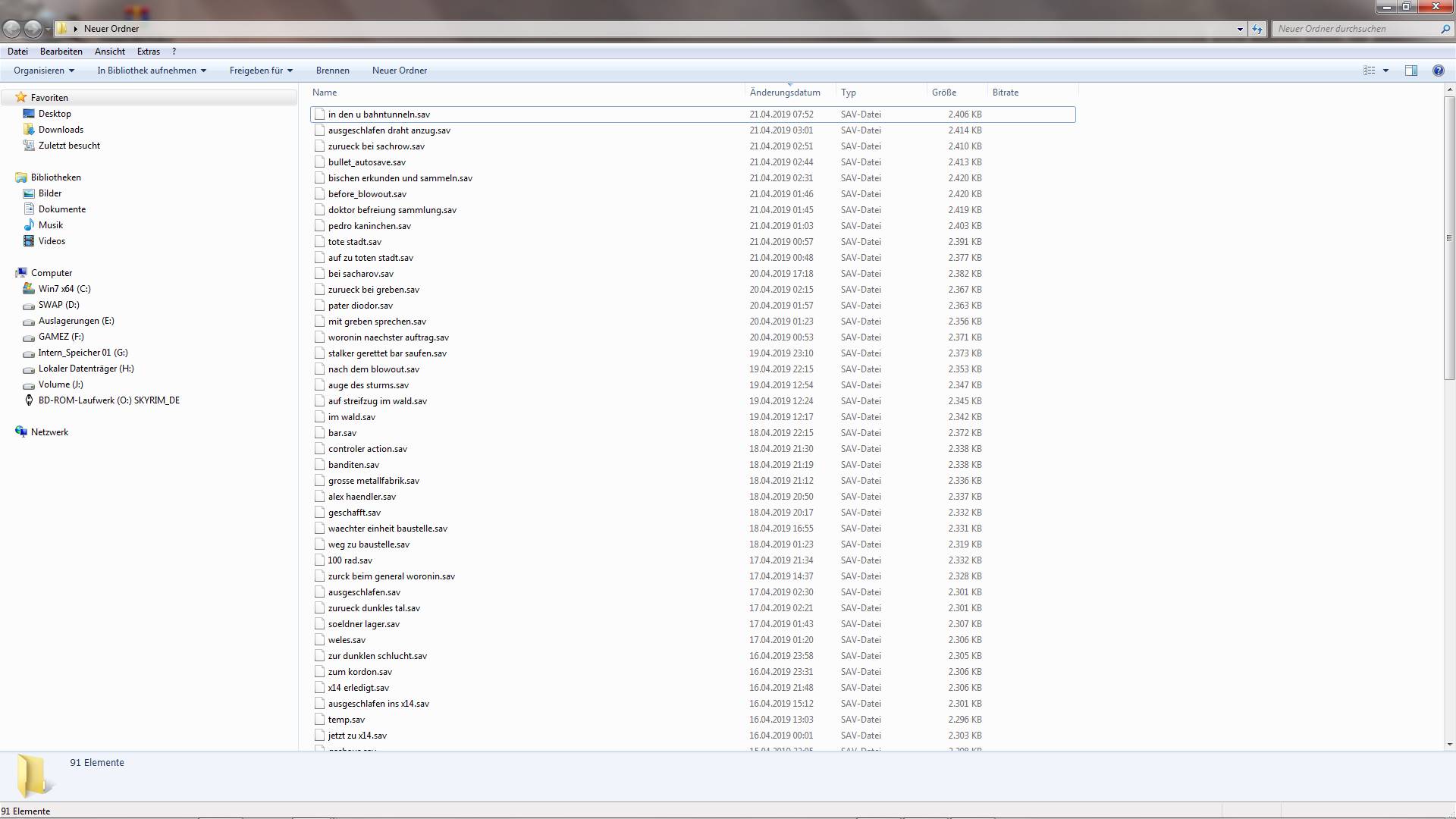1456x819 pixels.
Task: Open the view options dropdown arrow
Action: tap(1385, 71)
